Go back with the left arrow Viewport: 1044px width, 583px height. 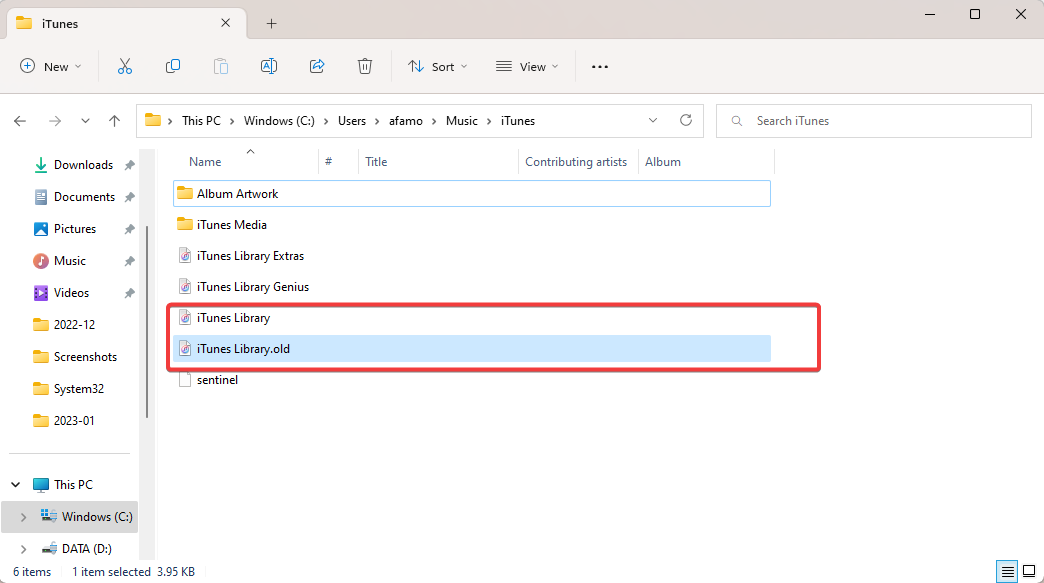[x=20, y=120]
